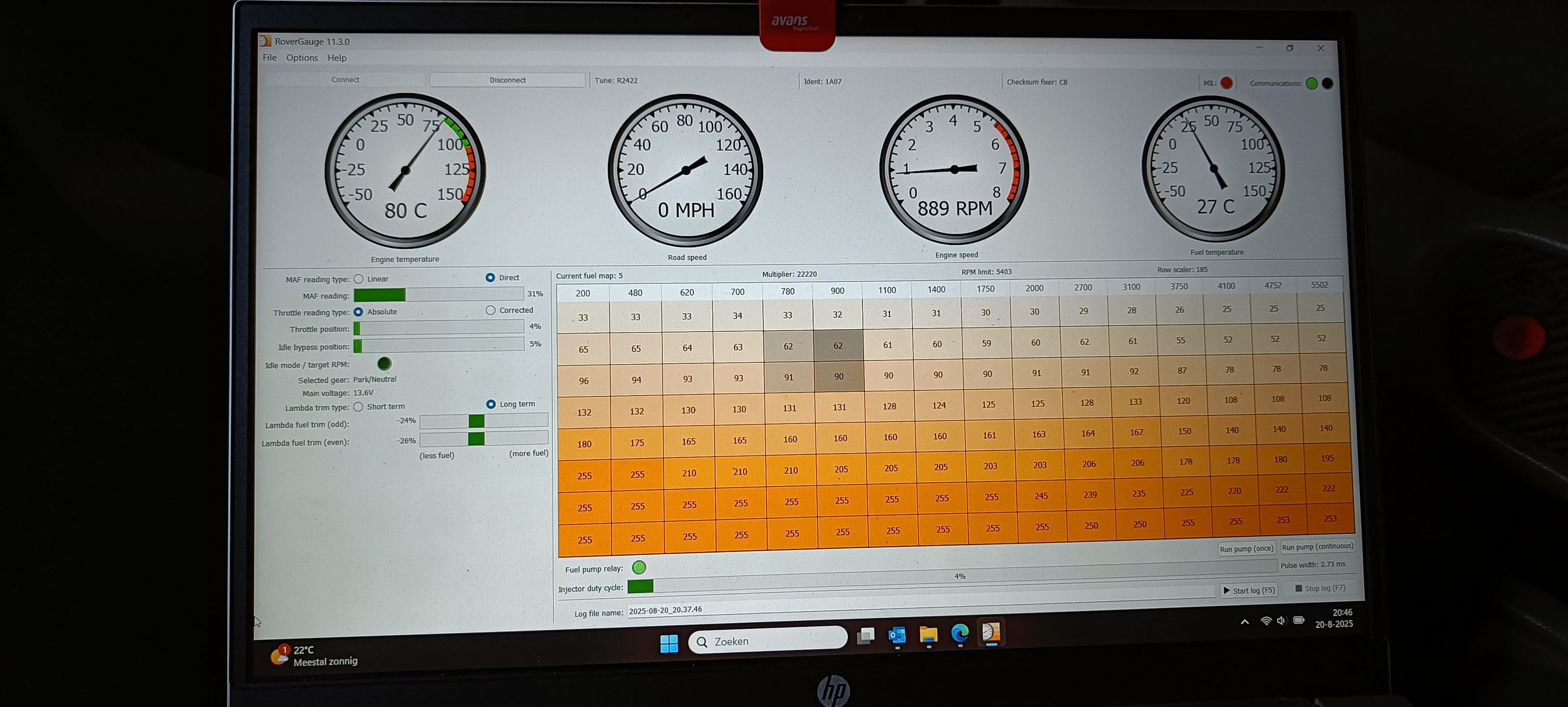The height and width of the screenshot is (707, 1568).
Task: Select Short term lambda trim type
Action: [x=358, y=406]
